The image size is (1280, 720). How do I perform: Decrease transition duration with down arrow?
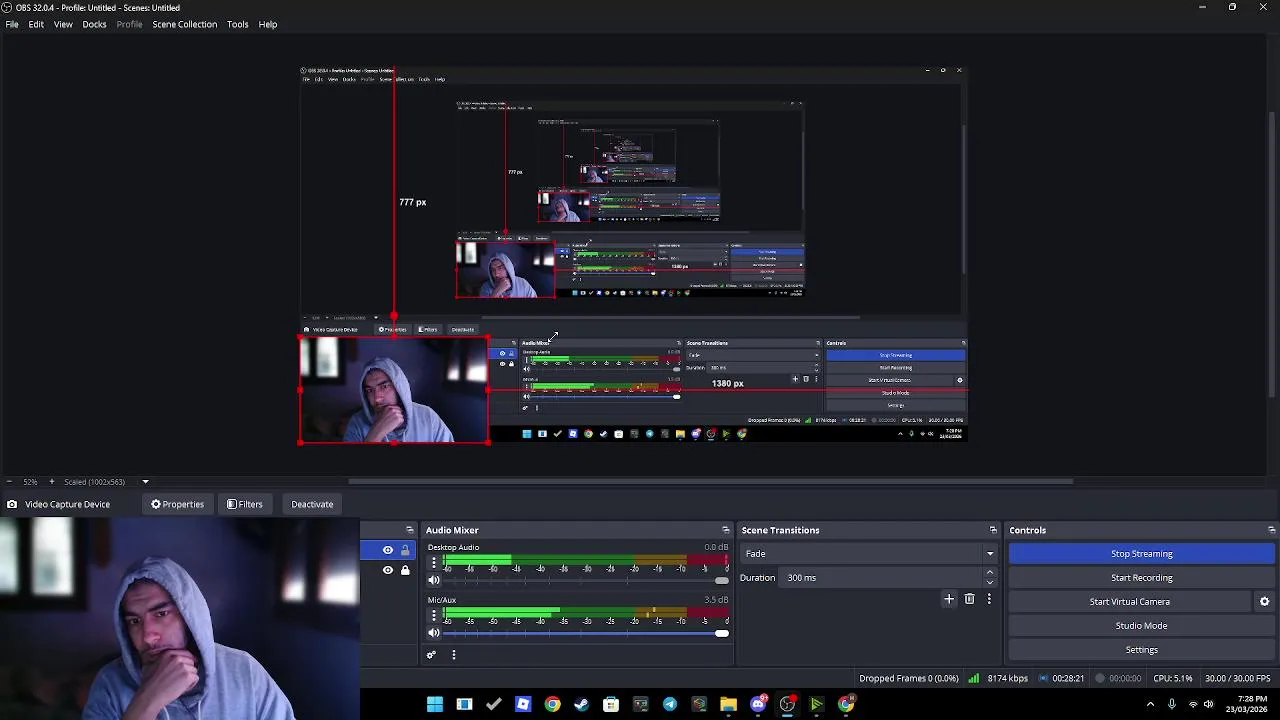[990, 582]
